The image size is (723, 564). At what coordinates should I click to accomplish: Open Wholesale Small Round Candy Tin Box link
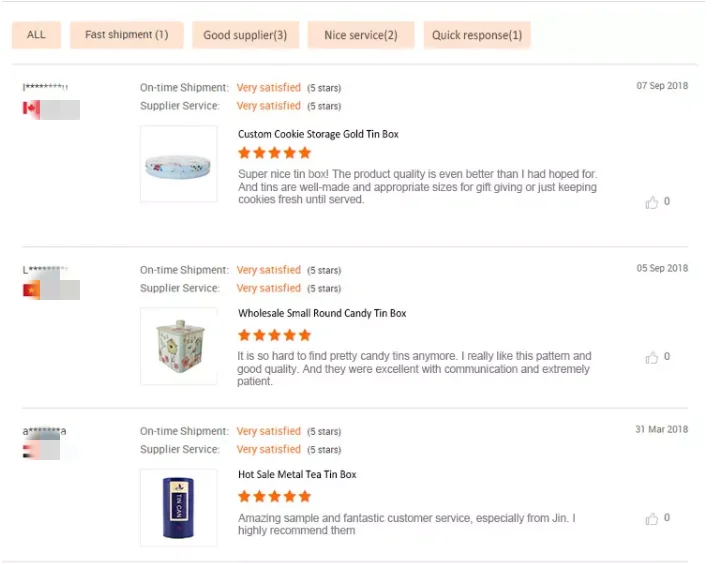(322, 313)
